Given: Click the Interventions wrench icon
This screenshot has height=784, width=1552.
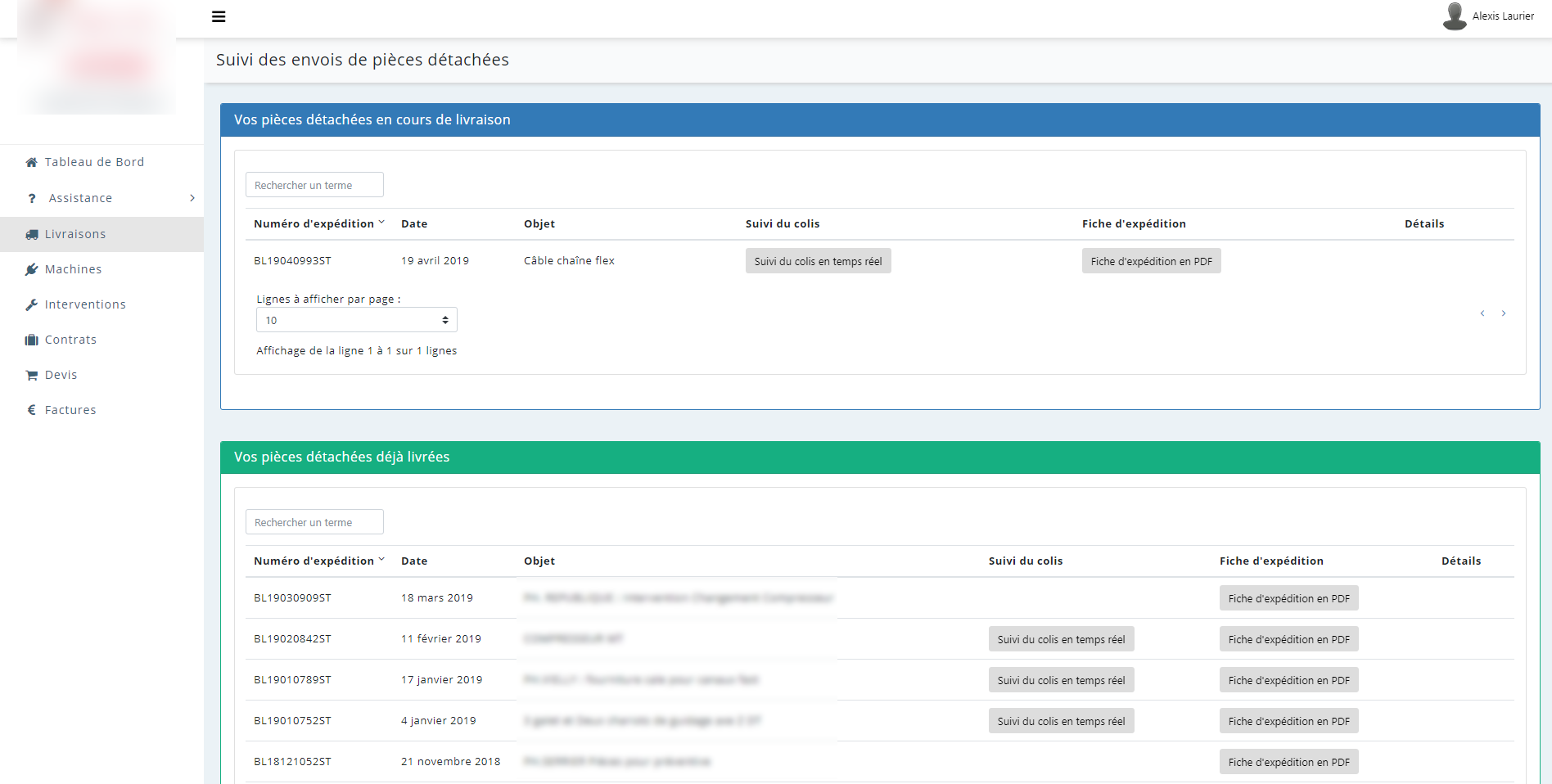Looking at the screenshot, I should 31,304.
